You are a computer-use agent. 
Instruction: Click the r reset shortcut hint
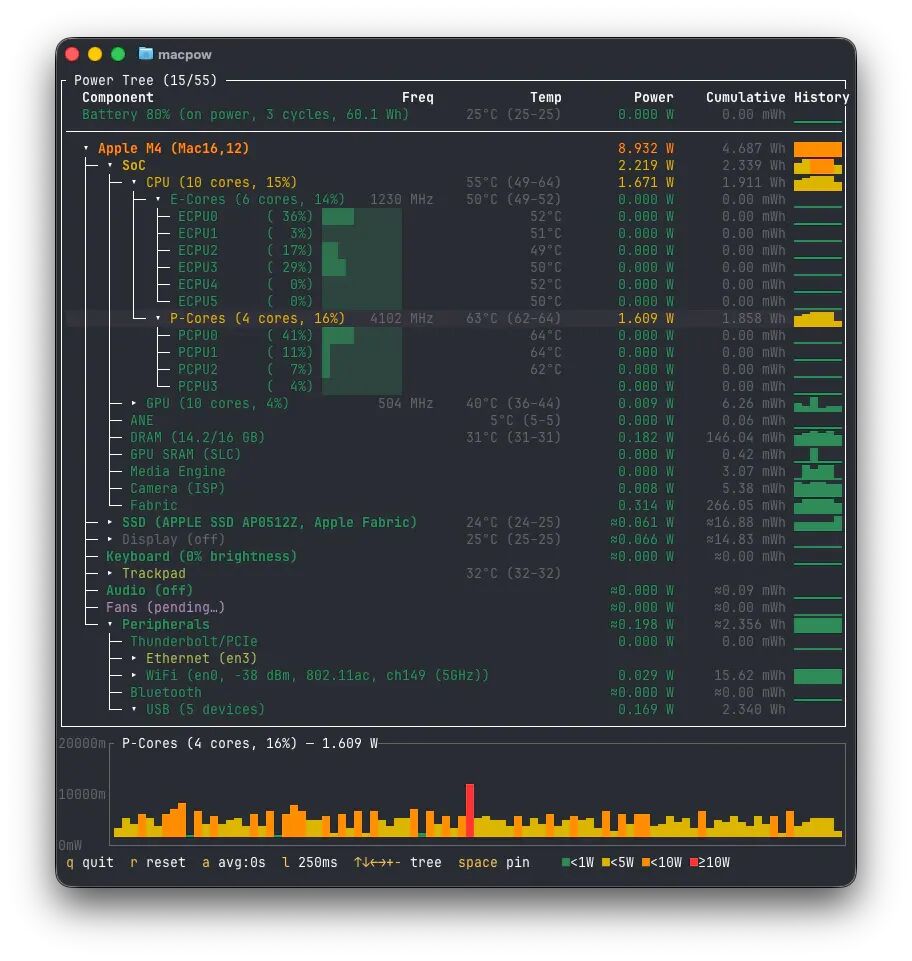pos(158,862)
